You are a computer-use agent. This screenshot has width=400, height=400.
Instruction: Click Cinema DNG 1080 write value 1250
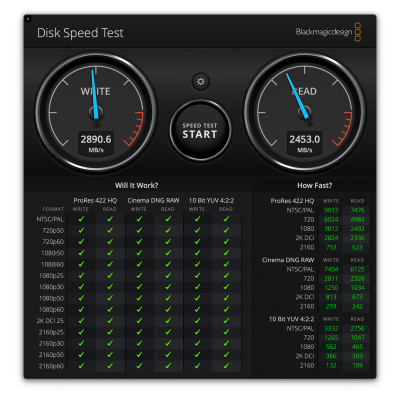pyautogui.click(x=331, y=288)
